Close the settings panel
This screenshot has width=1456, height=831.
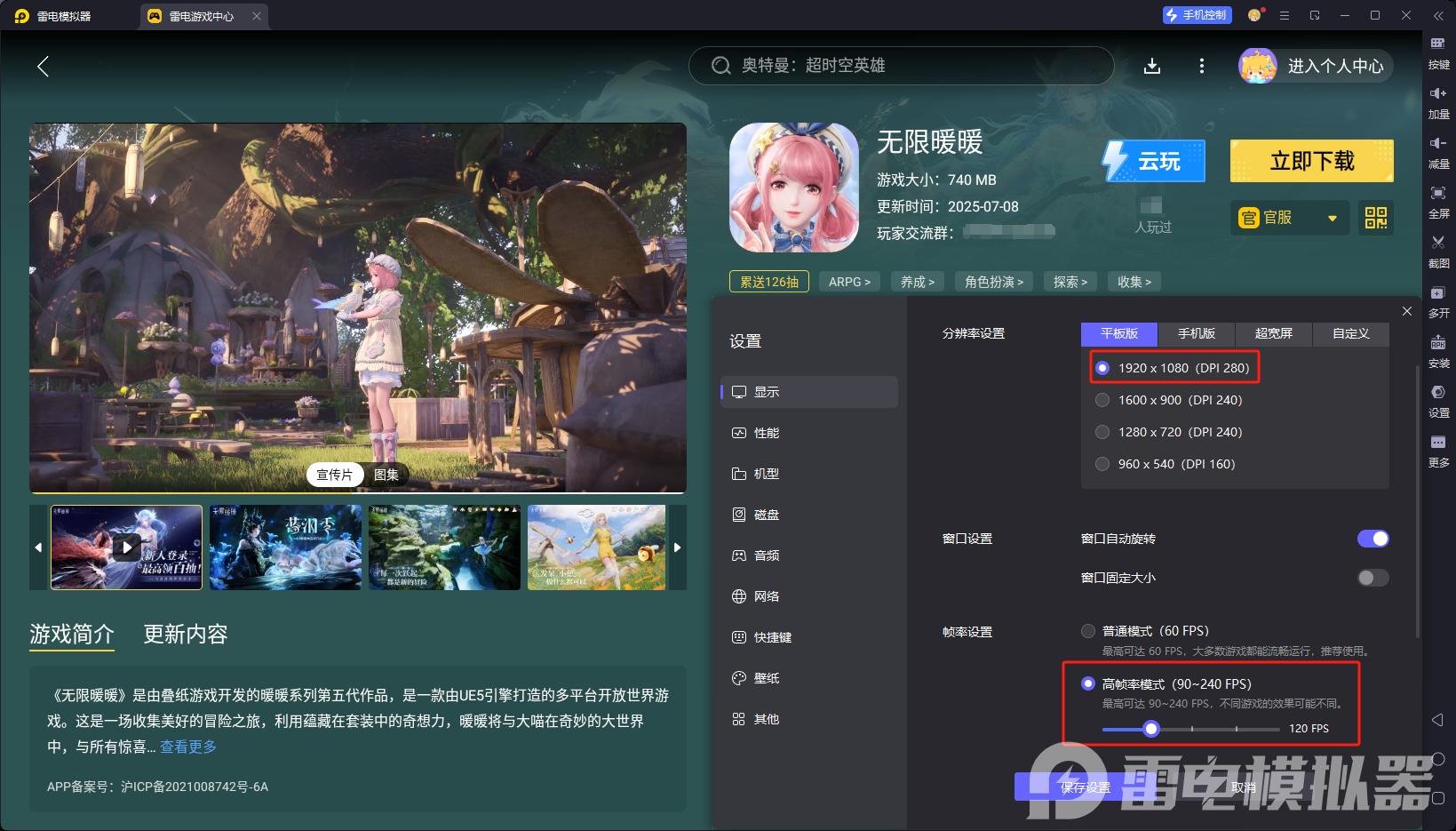pos(1407,311)
